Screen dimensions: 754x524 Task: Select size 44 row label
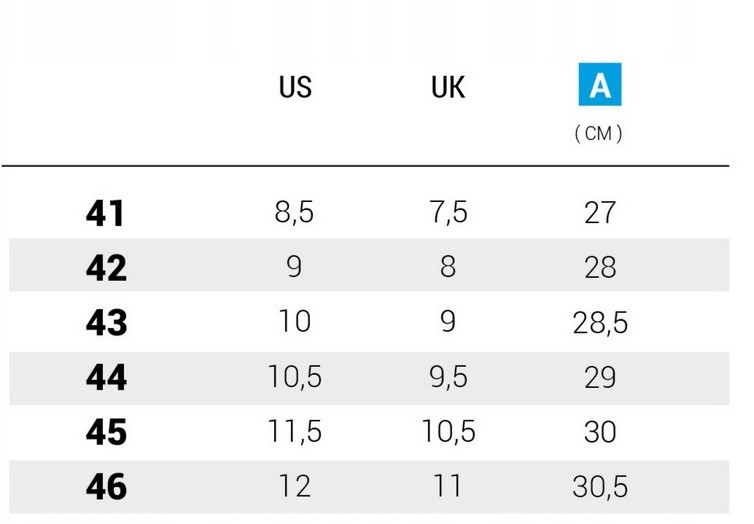coord(106,378)
